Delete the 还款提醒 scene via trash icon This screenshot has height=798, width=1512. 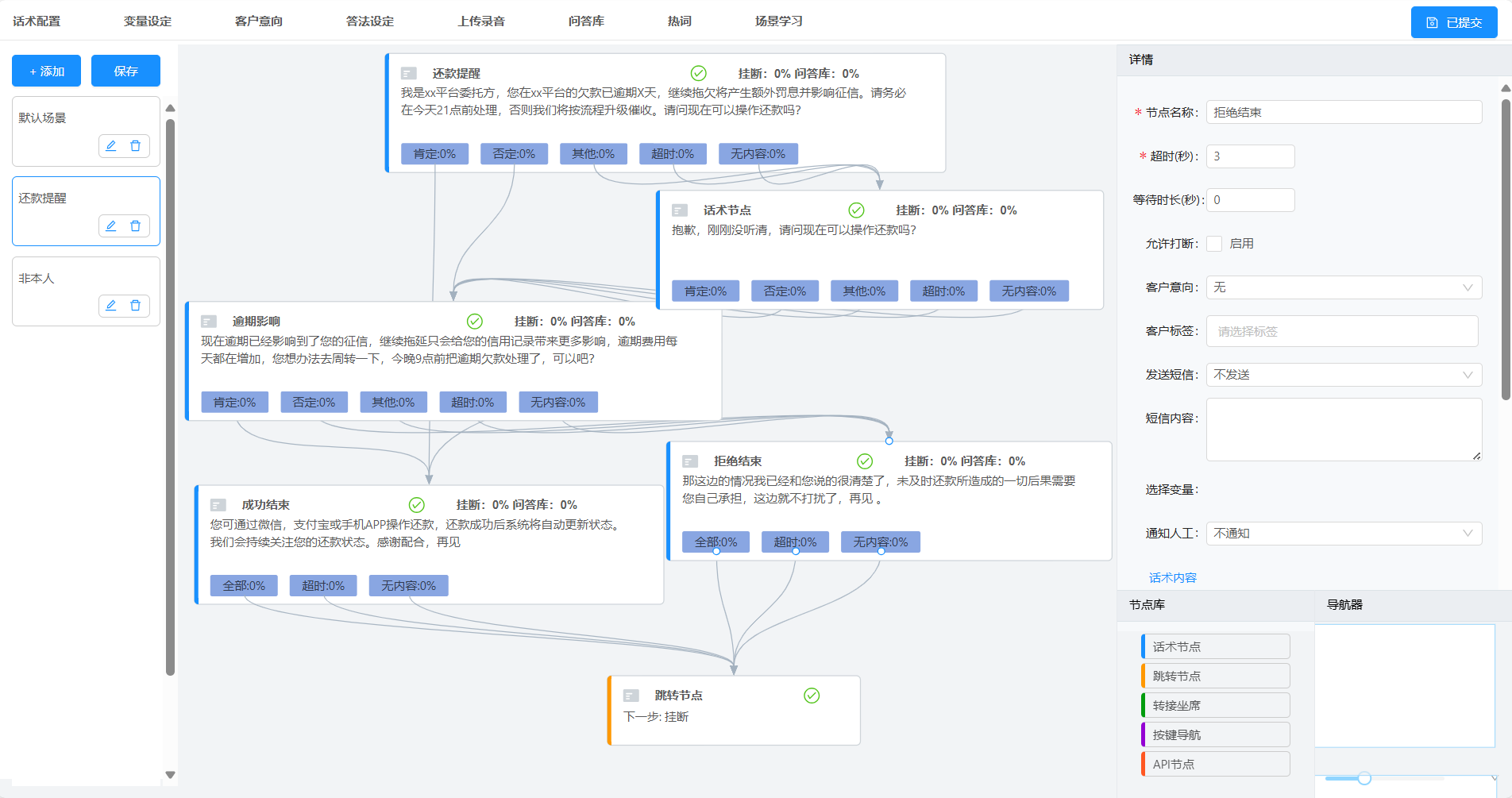135,226
